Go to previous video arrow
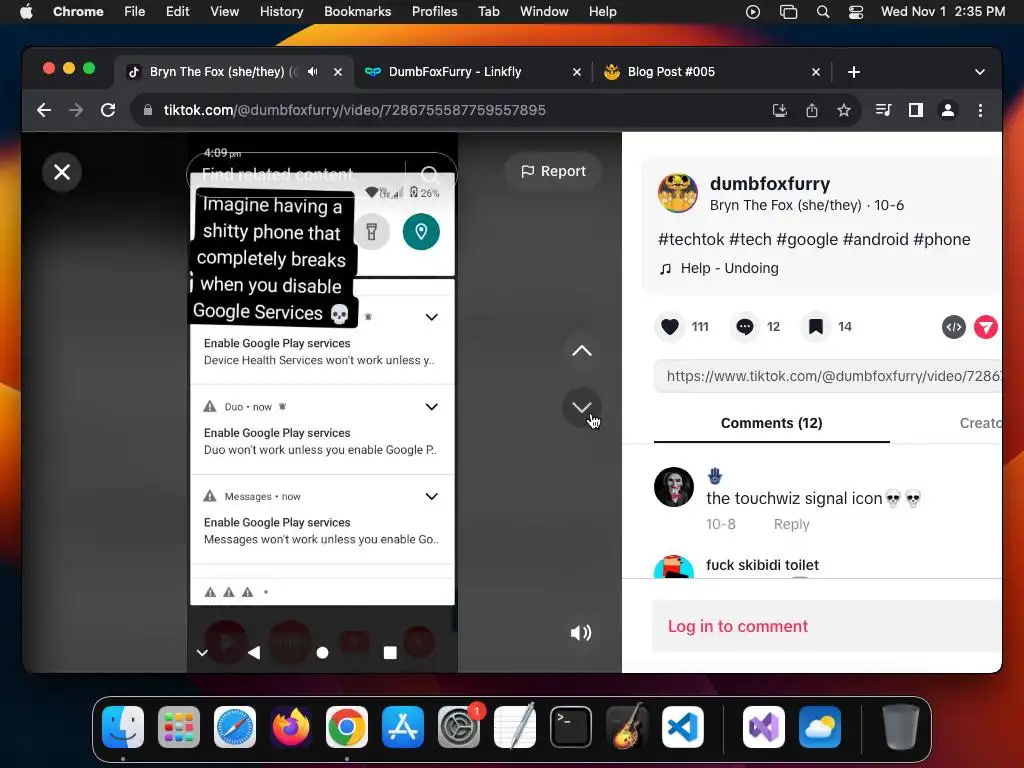The width and height of the screenshot is (1024, 768). [x=581, y=351]
